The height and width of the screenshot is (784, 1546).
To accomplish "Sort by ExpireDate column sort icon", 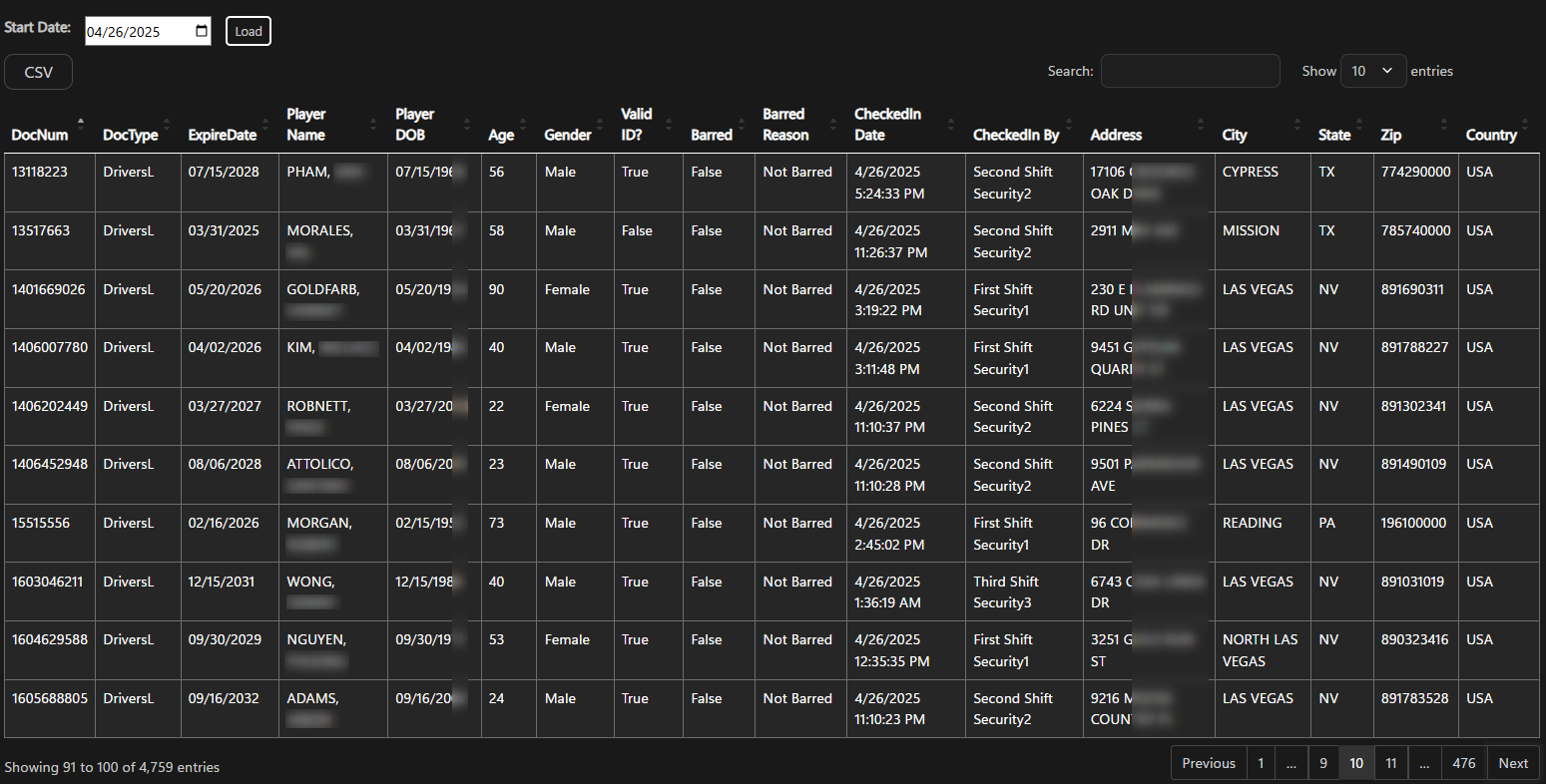I will 265,125.
